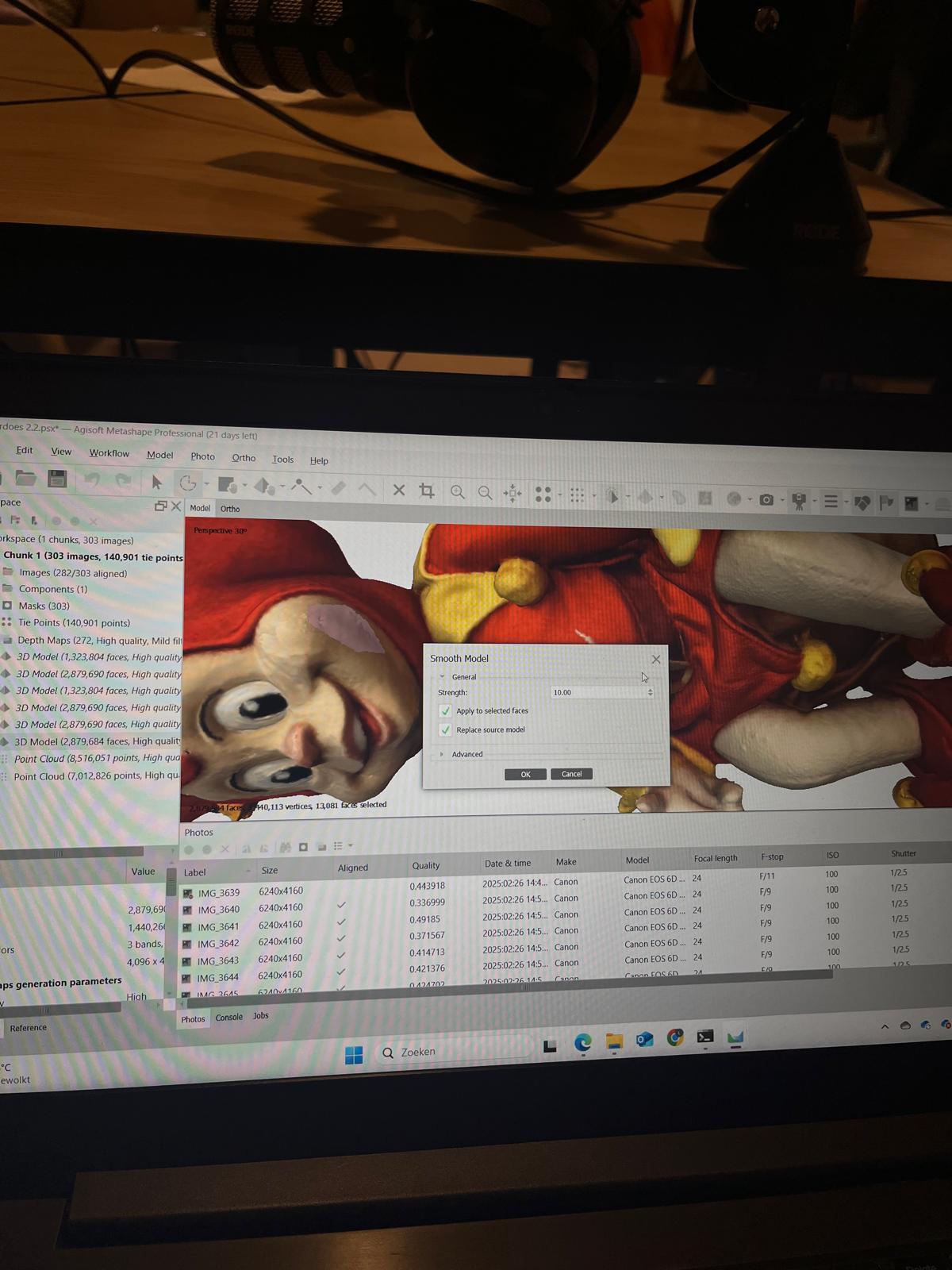Click the square mask icon in the Photos toolbar
This screenshot has height=1270, width=952.
point(303,848)
